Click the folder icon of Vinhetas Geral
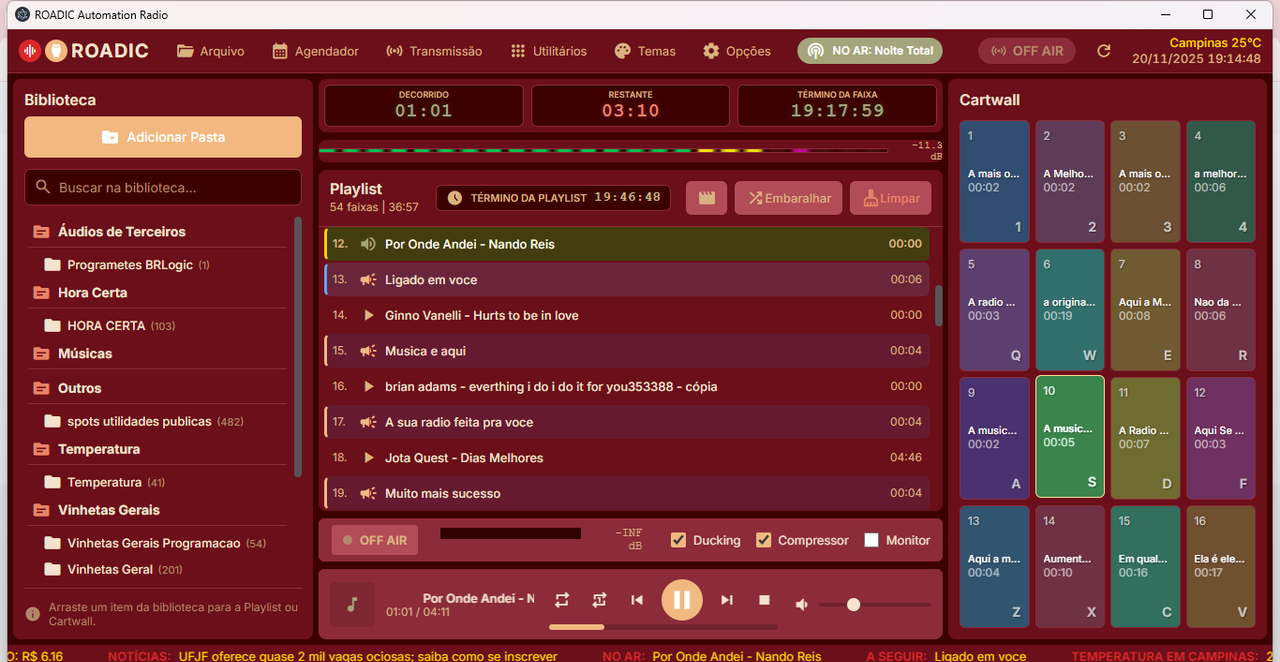The width and height of the screenshot is (1280, 662). point(53,570)
